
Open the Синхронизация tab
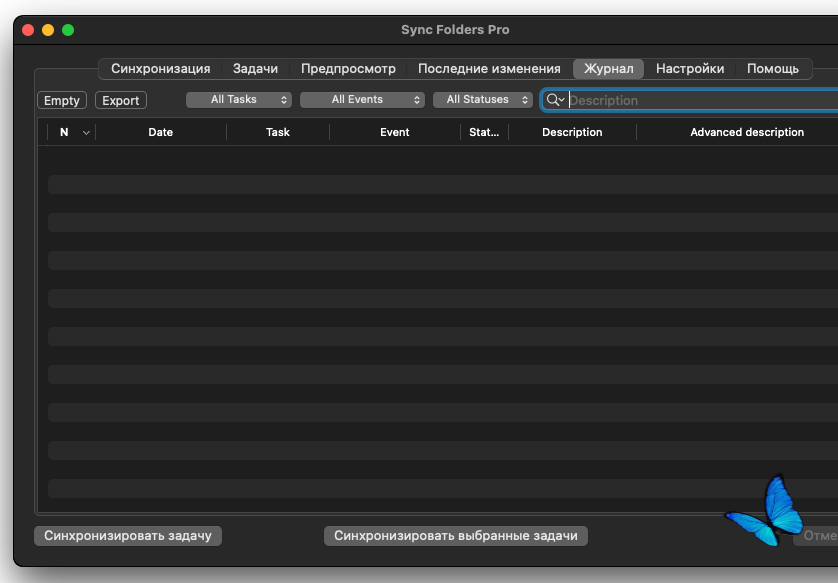coord(160,69)
